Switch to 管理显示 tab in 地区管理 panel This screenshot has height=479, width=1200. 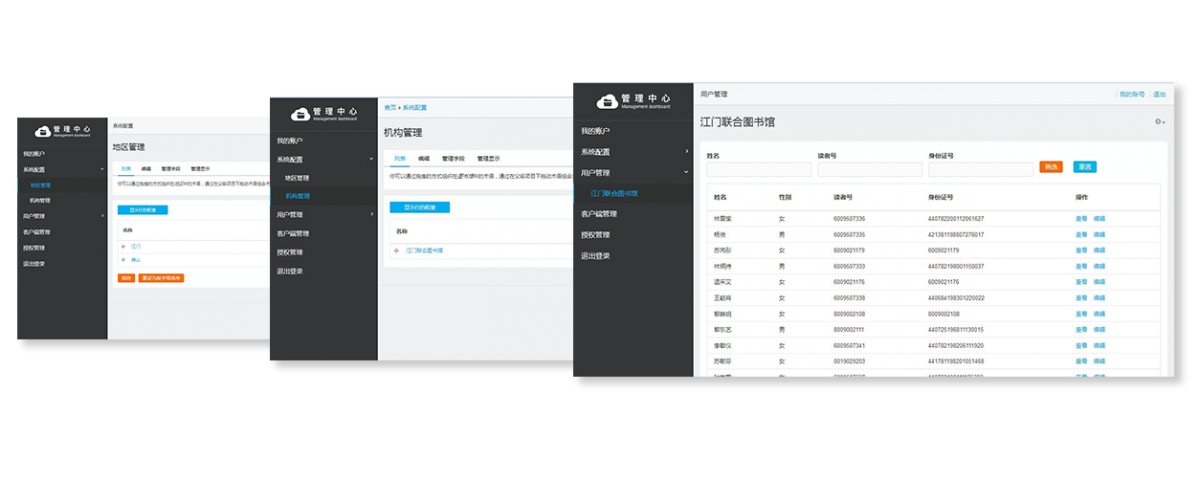coord(199,168)
